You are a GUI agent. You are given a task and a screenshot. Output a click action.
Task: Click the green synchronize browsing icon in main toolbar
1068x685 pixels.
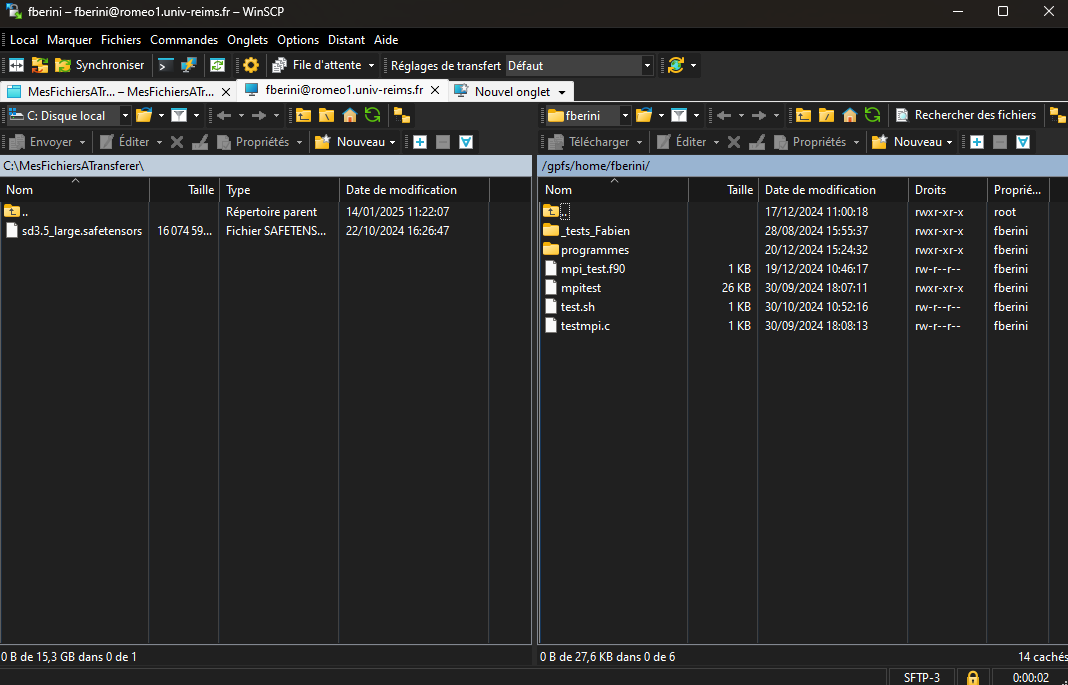217,65
